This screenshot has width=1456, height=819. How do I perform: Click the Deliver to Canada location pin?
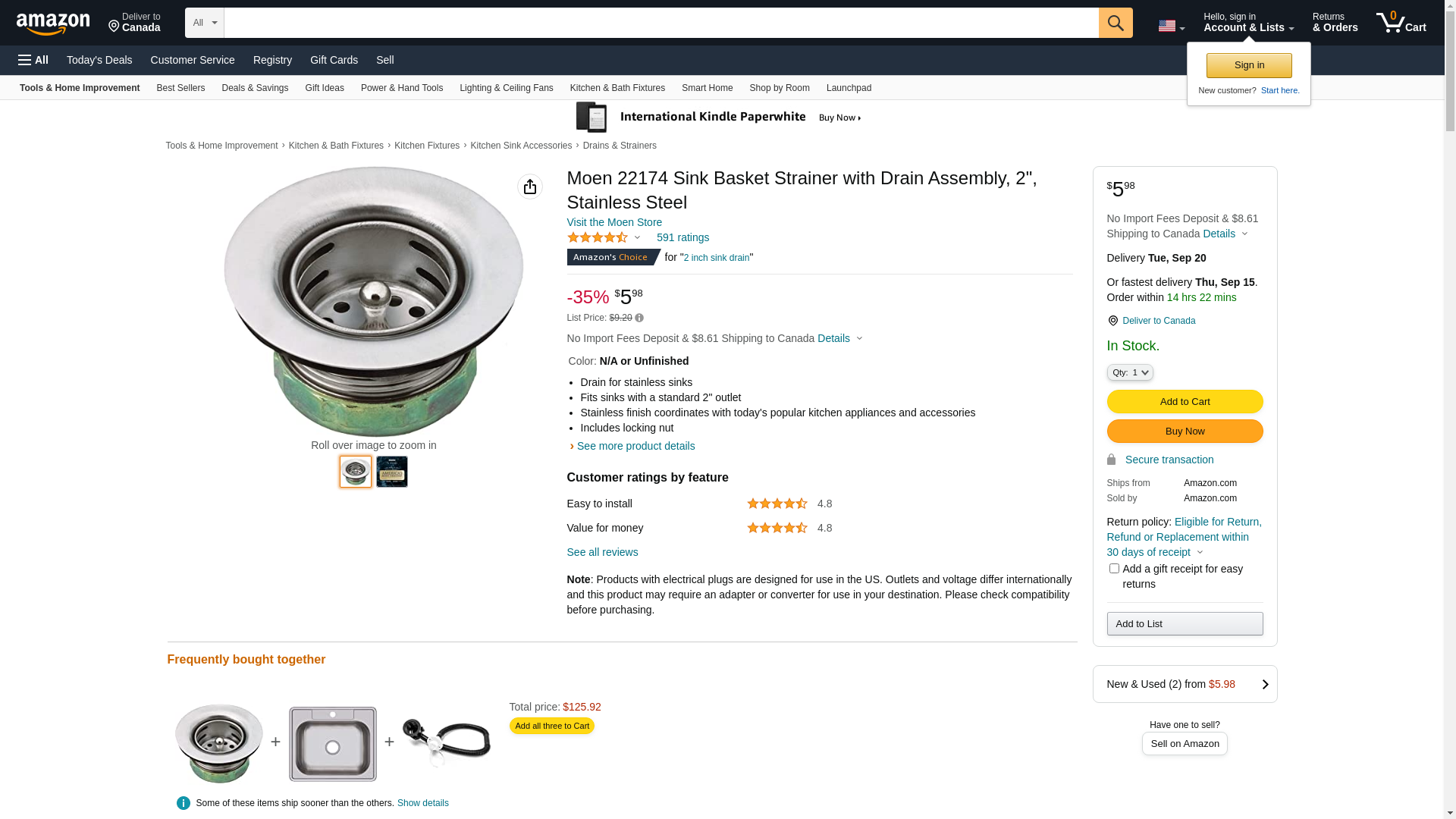point(1112,321)
